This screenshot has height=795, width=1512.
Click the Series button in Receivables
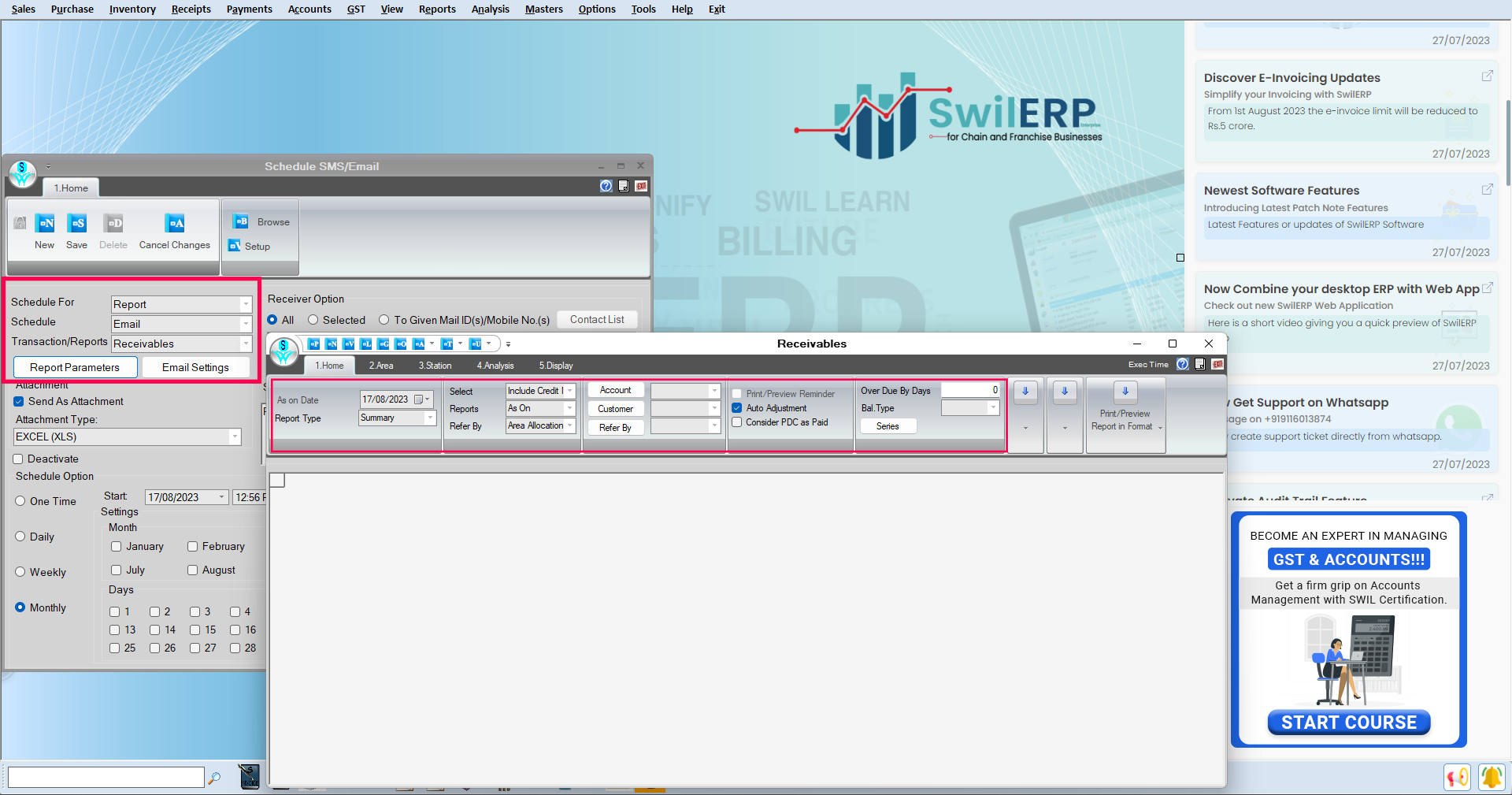[888, 426]
